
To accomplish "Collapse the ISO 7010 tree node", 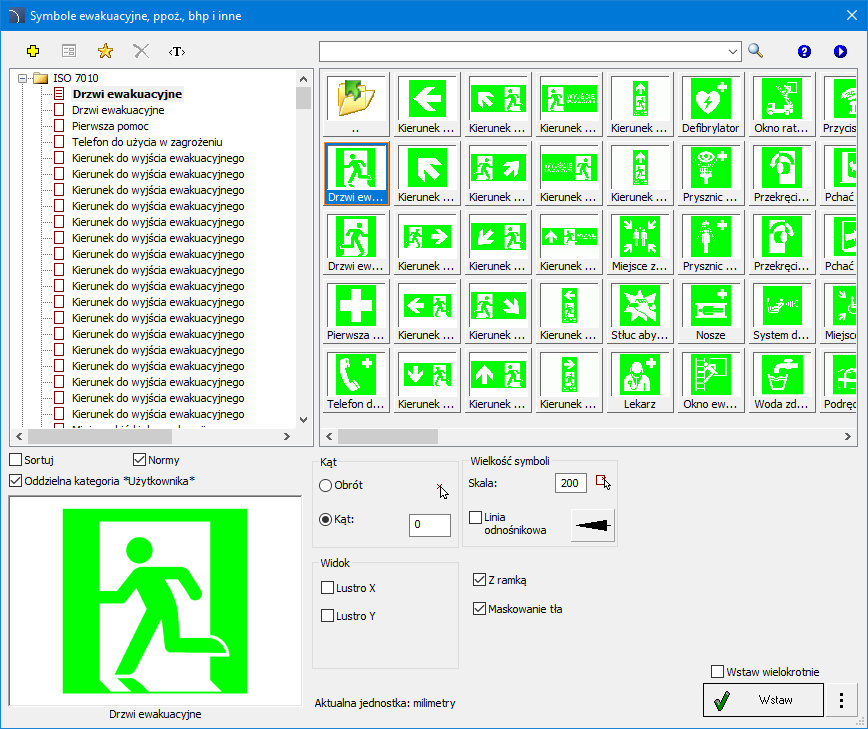I will click(x=21, y=78).
